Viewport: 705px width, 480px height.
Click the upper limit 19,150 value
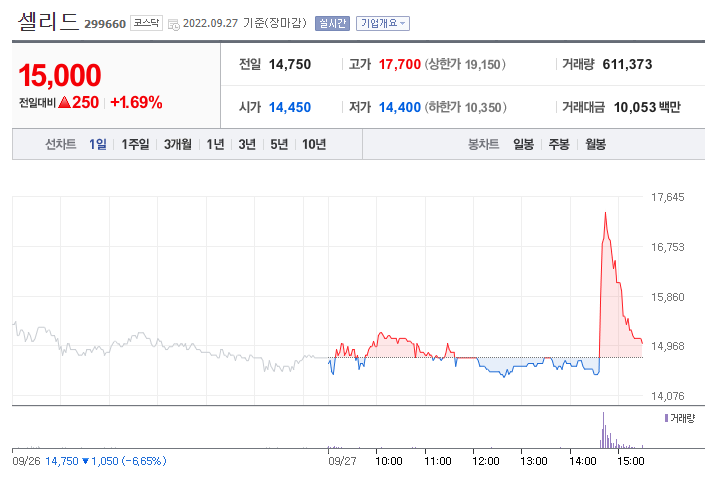point(482,65)
